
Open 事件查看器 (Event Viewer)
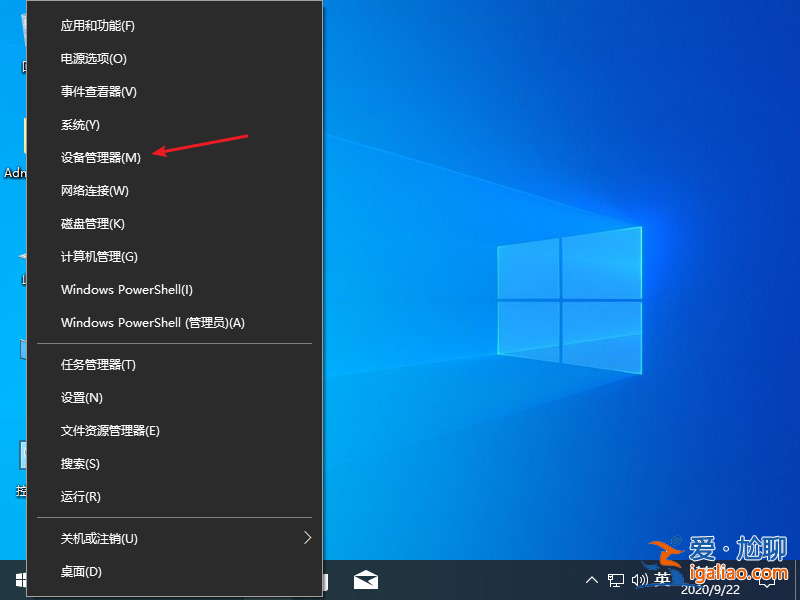coord(95,91)
